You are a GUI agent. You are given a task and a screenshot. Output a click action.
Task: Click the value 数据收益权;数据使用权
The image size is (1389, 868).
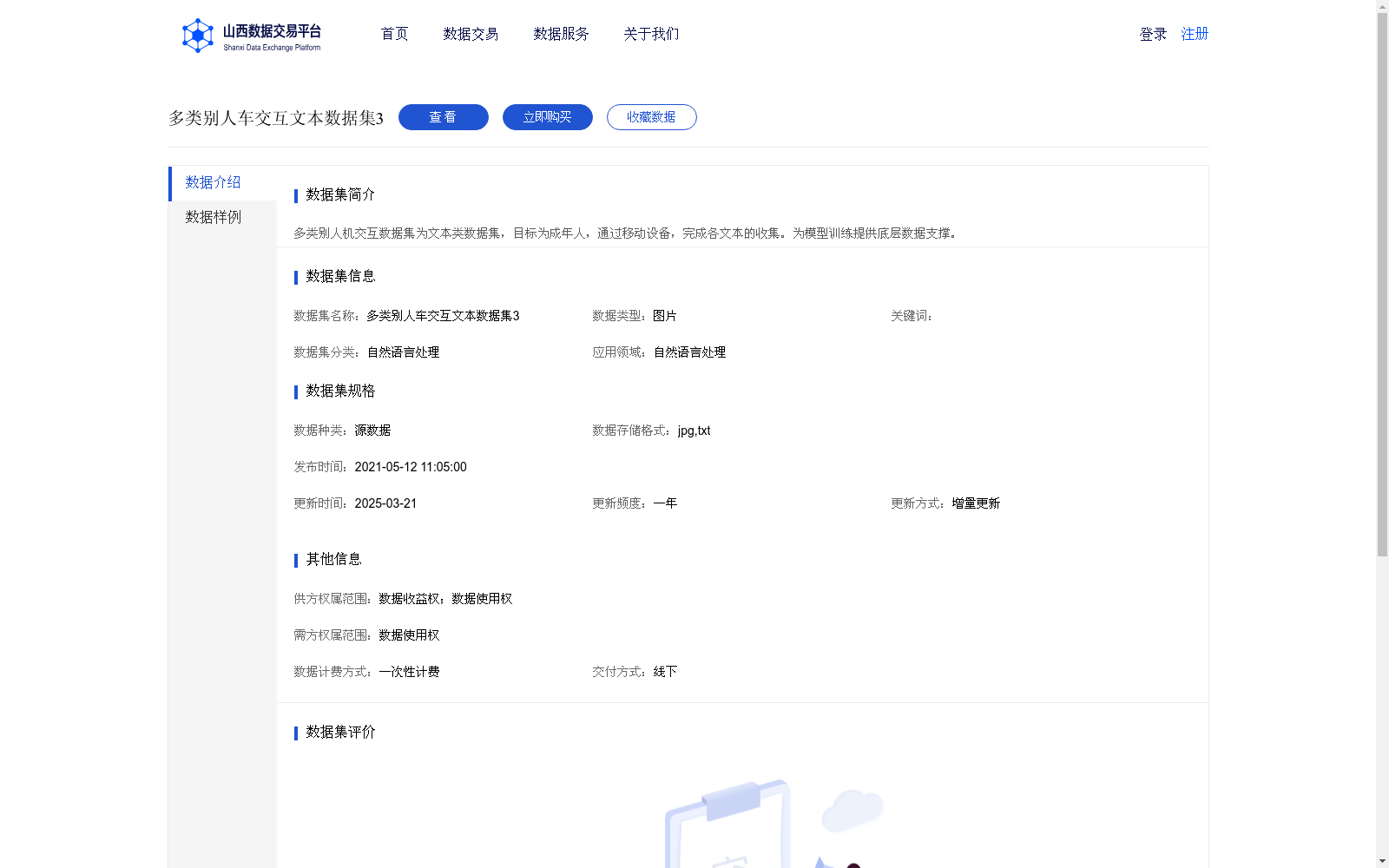point(445,599)
